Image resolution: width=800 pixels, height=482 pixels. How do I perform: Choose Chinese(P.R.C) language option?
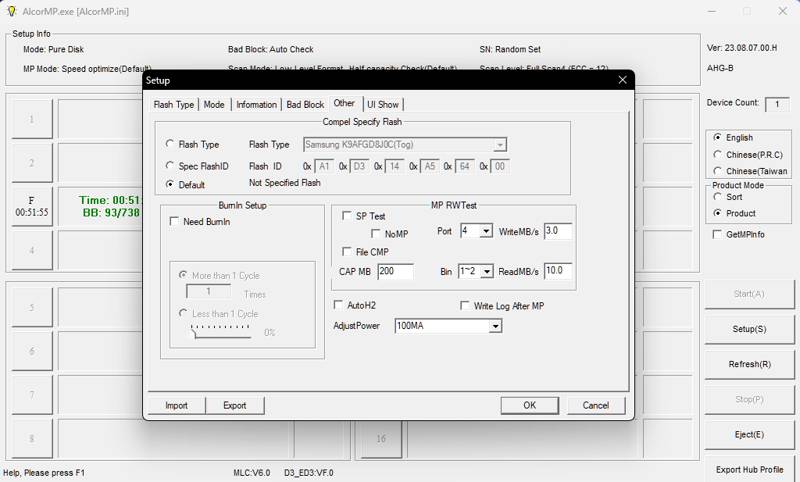[x=718, y=155]
